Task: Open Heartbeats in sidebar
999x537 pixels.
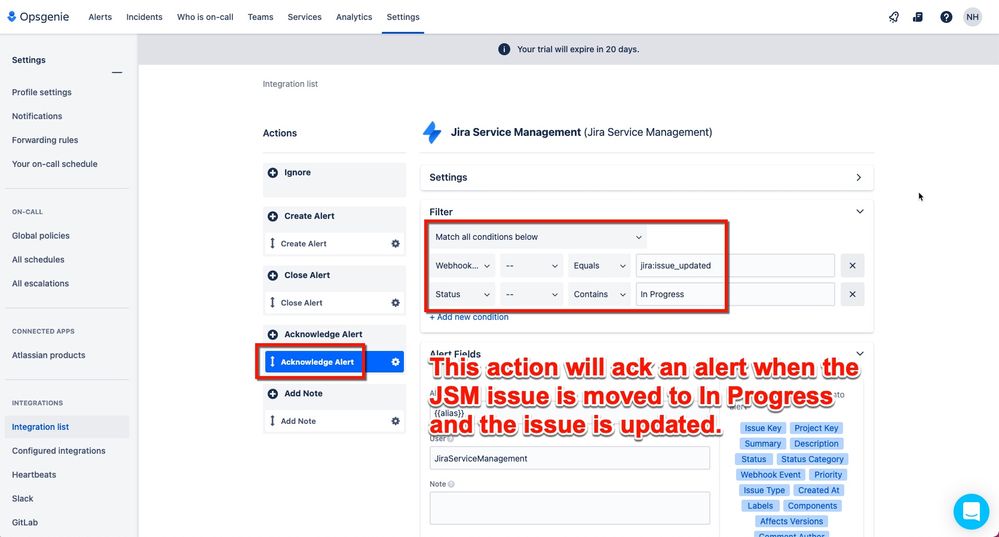Action: 34,475
